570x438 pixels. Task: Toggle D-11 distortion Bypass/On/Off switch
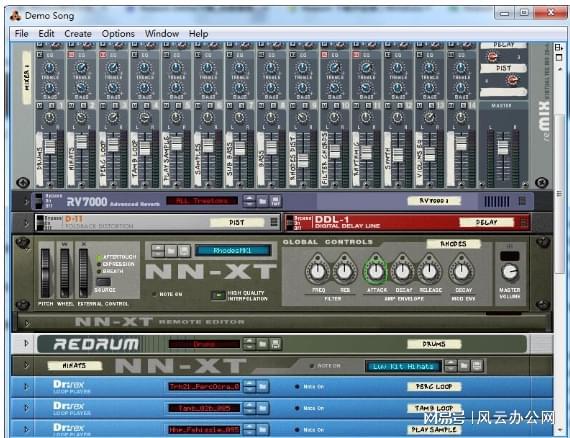click(40, 222)
